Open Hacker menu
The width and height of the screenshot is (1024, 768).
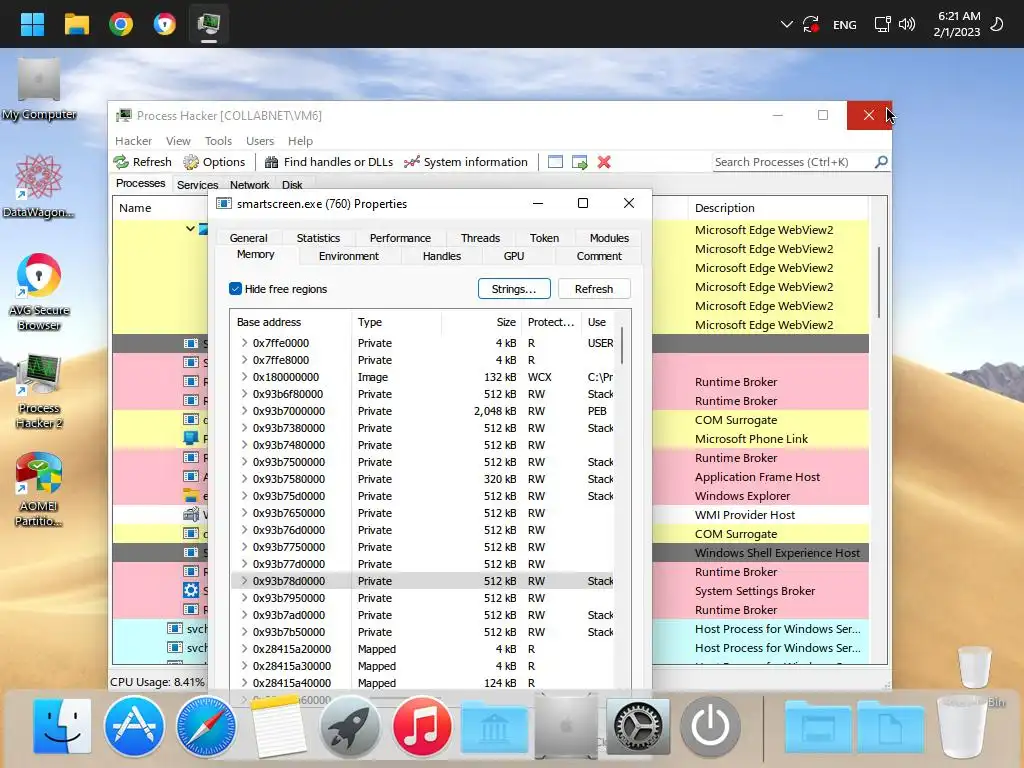(133, 141)
